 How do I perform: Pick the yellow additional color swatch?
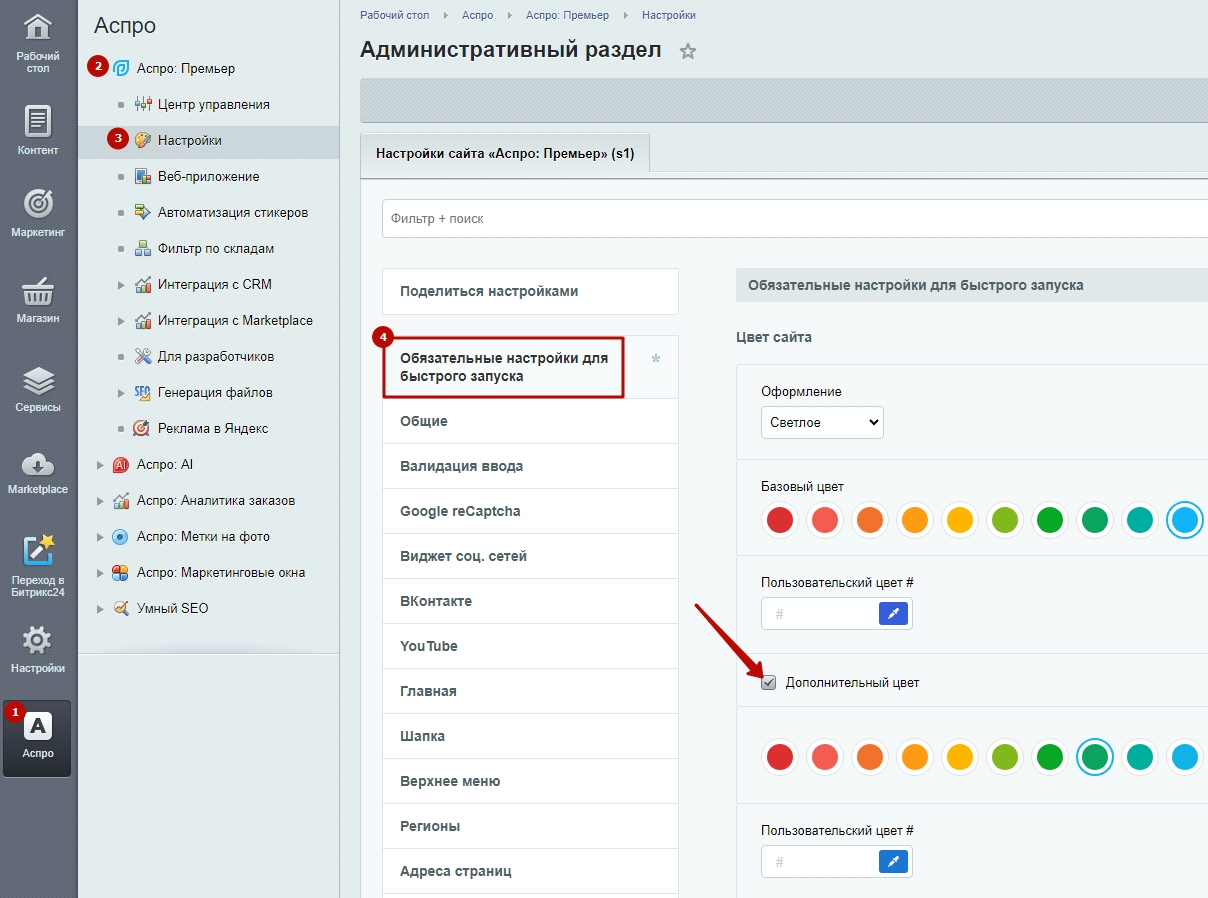(960, 758)
